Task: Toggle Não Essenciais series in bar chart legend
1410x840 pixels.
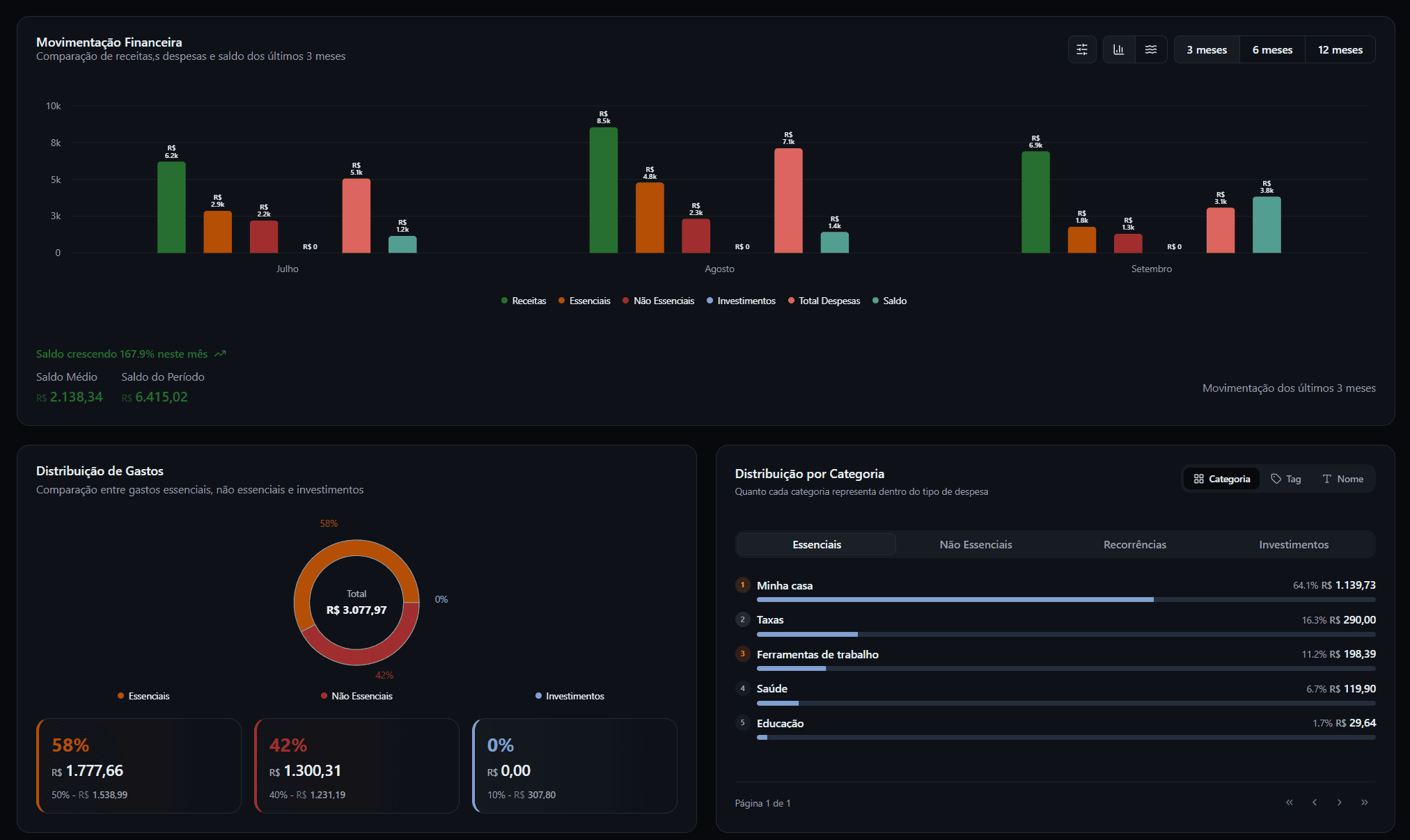Action: [659, 301]
